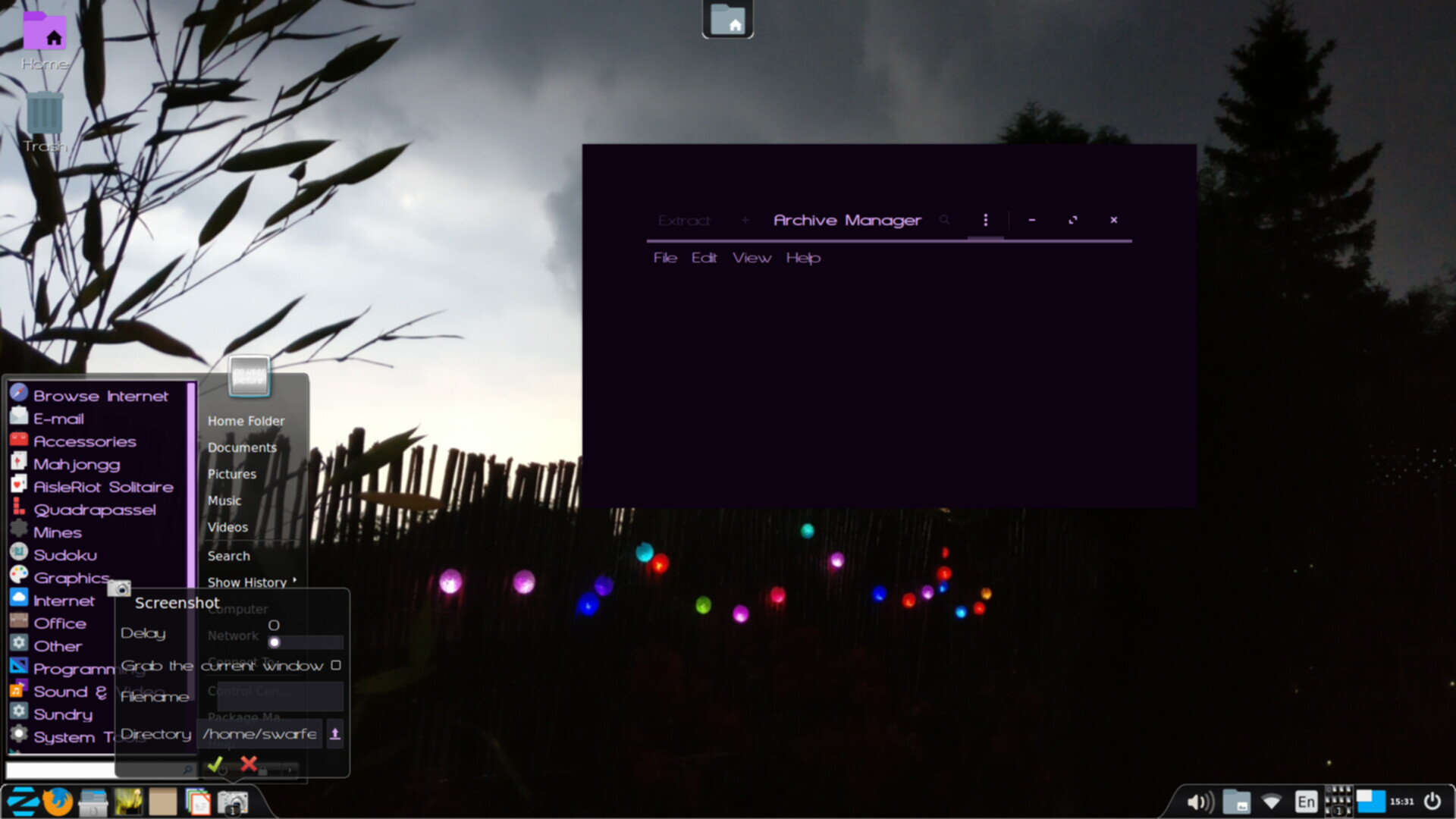Open the yellow image taskbar thumbnail

pyautogui.click(x=128, y=802)
